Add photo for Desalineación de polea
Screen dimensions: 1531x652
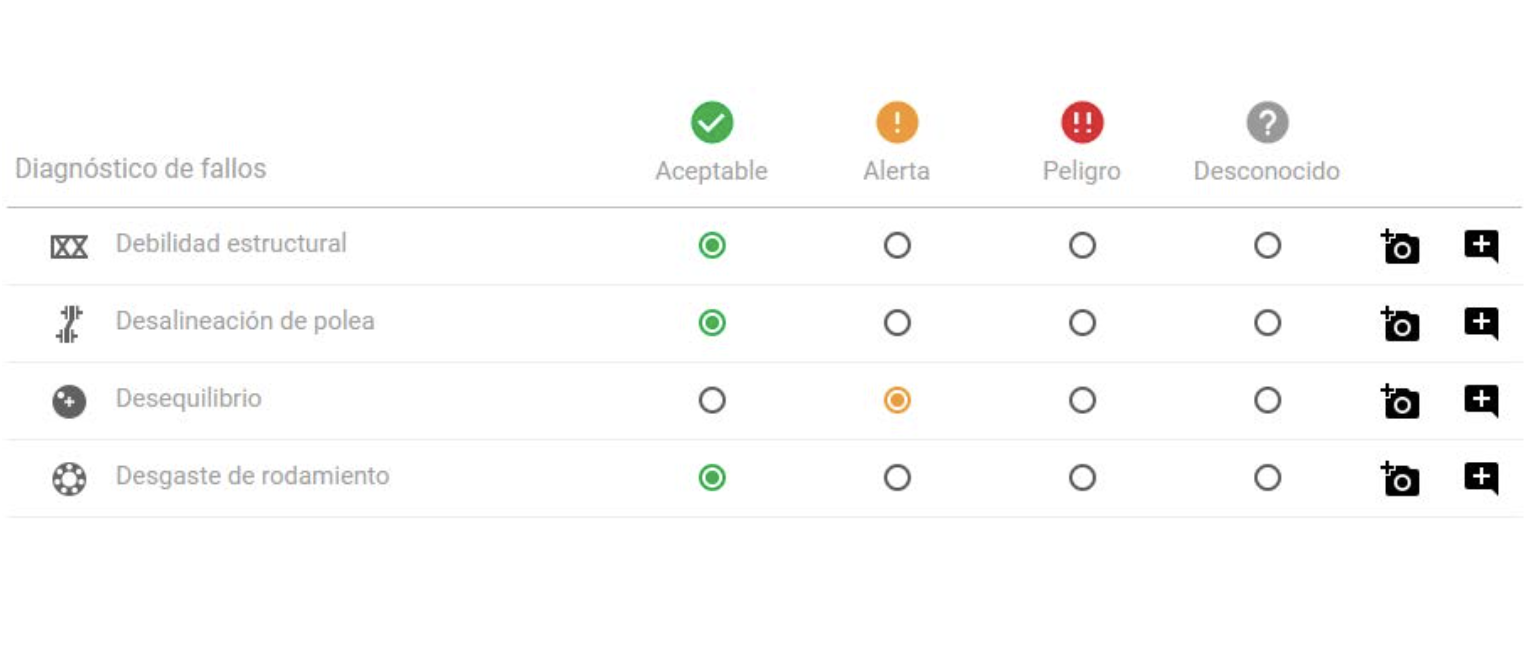point(1400,324)
